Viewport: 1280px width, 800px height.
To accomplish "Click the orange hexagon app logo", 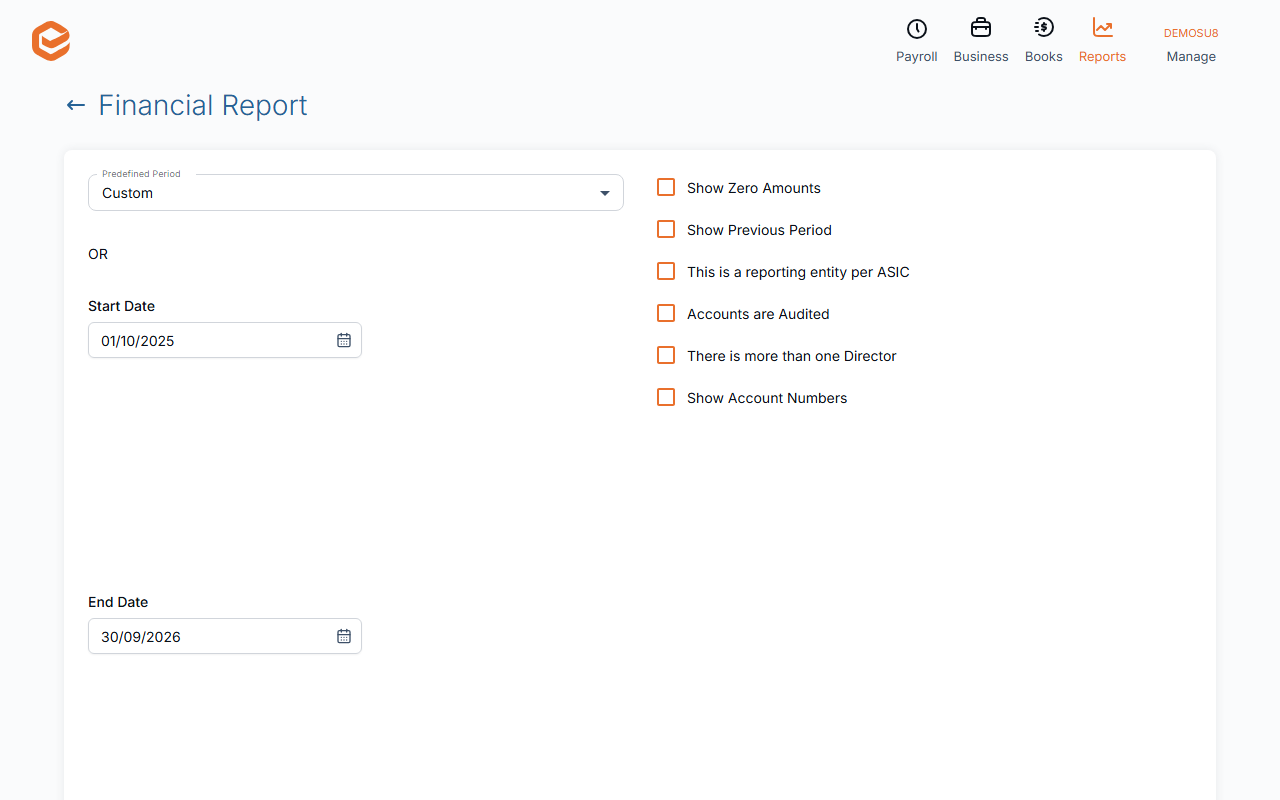I will [x=51, y=41].
